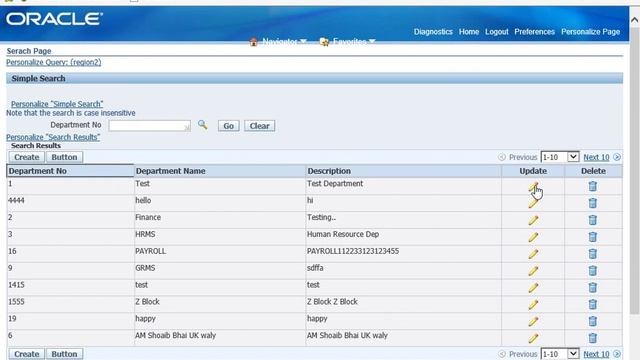Click update pencil for department 4444

coord(533,203)
